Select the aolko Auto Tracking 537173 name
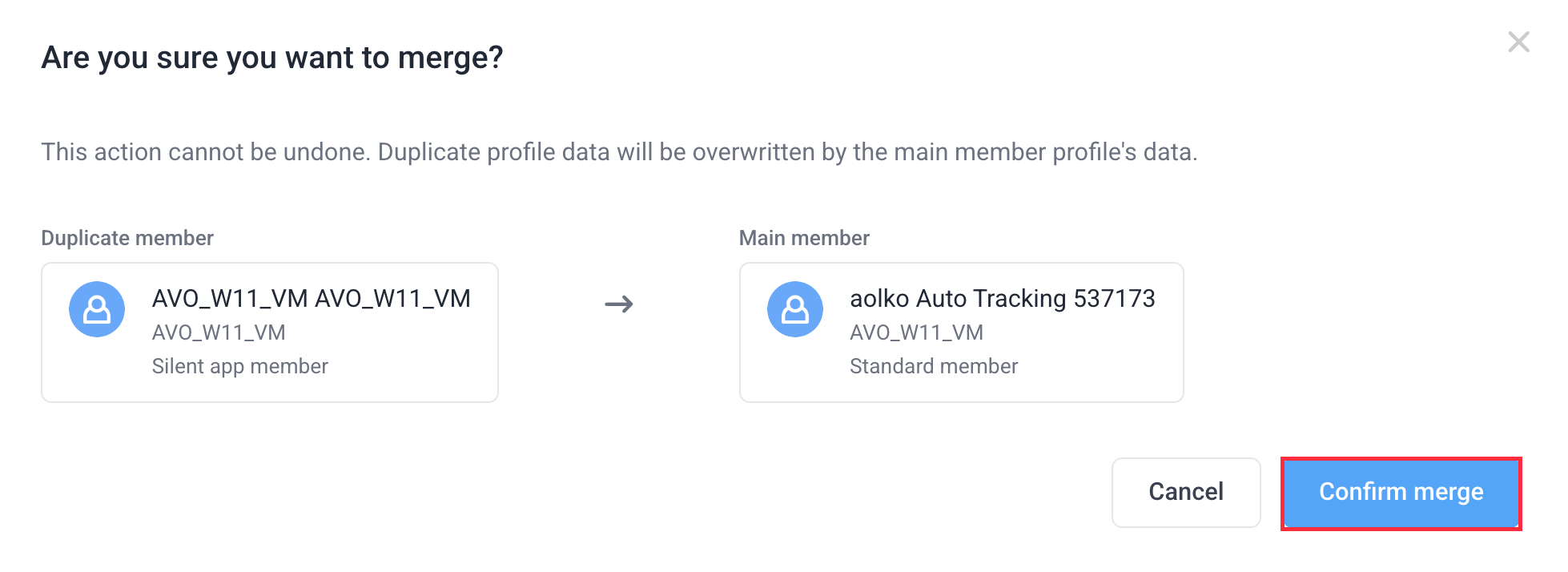This screenshot has height=572, width=1568. pyautogui.click(x=1003, y=299)
